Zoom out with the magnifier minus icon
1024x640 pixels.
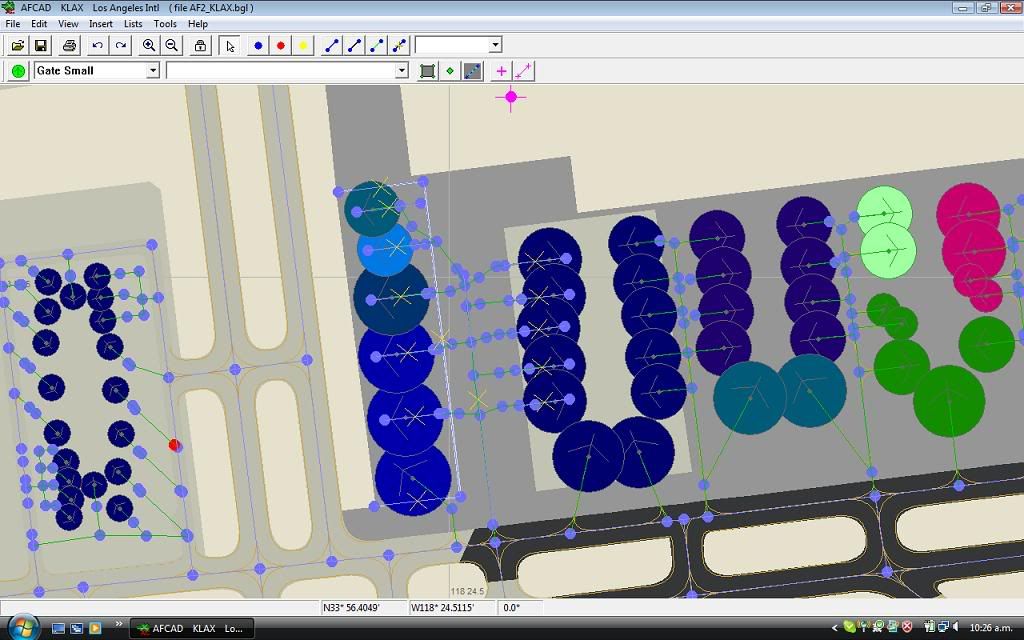[172, 45]
